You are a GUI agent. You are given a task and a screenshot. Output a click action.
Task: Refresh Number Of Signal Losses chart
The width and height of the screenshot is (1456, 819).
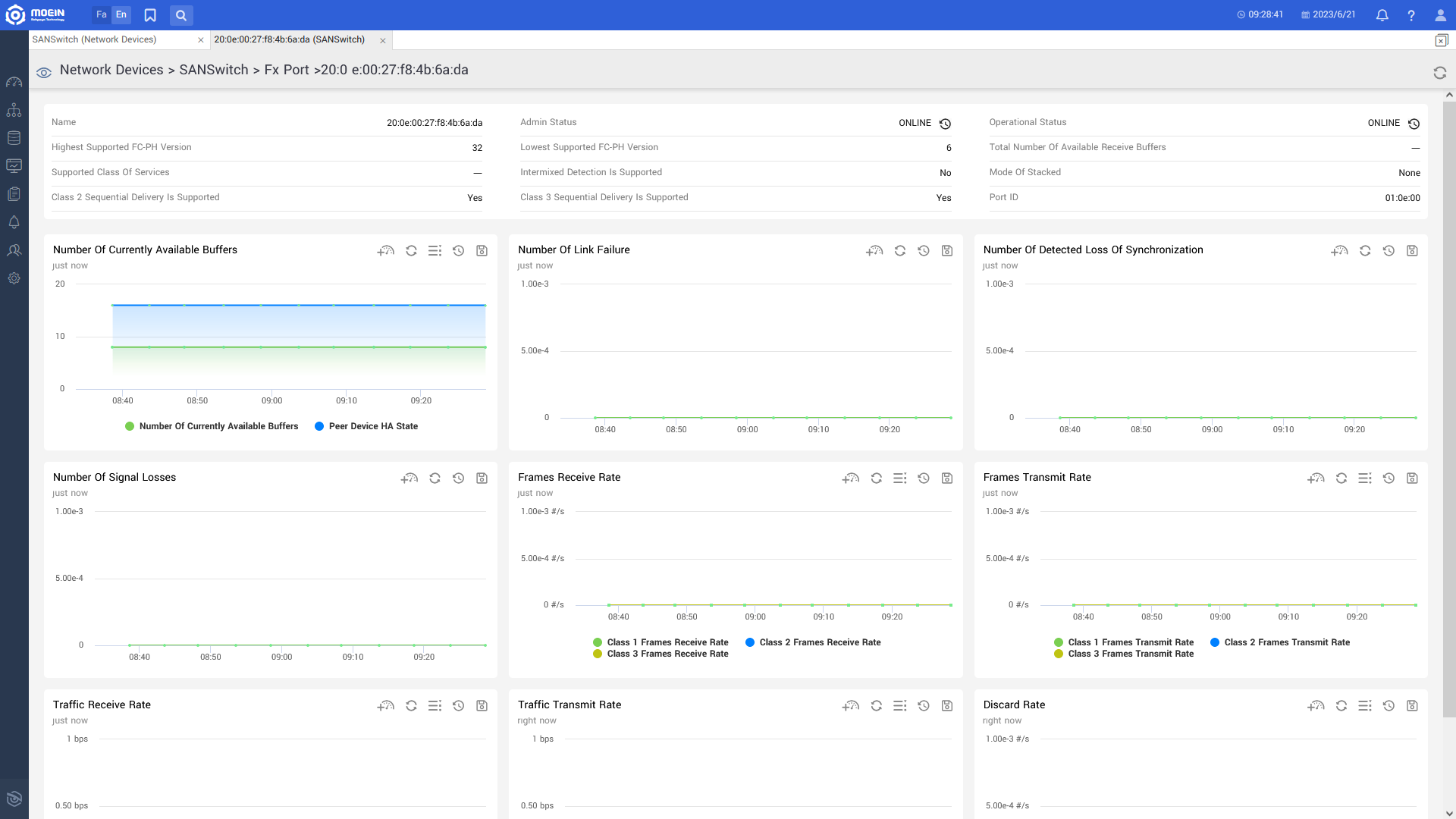(435, 478)
